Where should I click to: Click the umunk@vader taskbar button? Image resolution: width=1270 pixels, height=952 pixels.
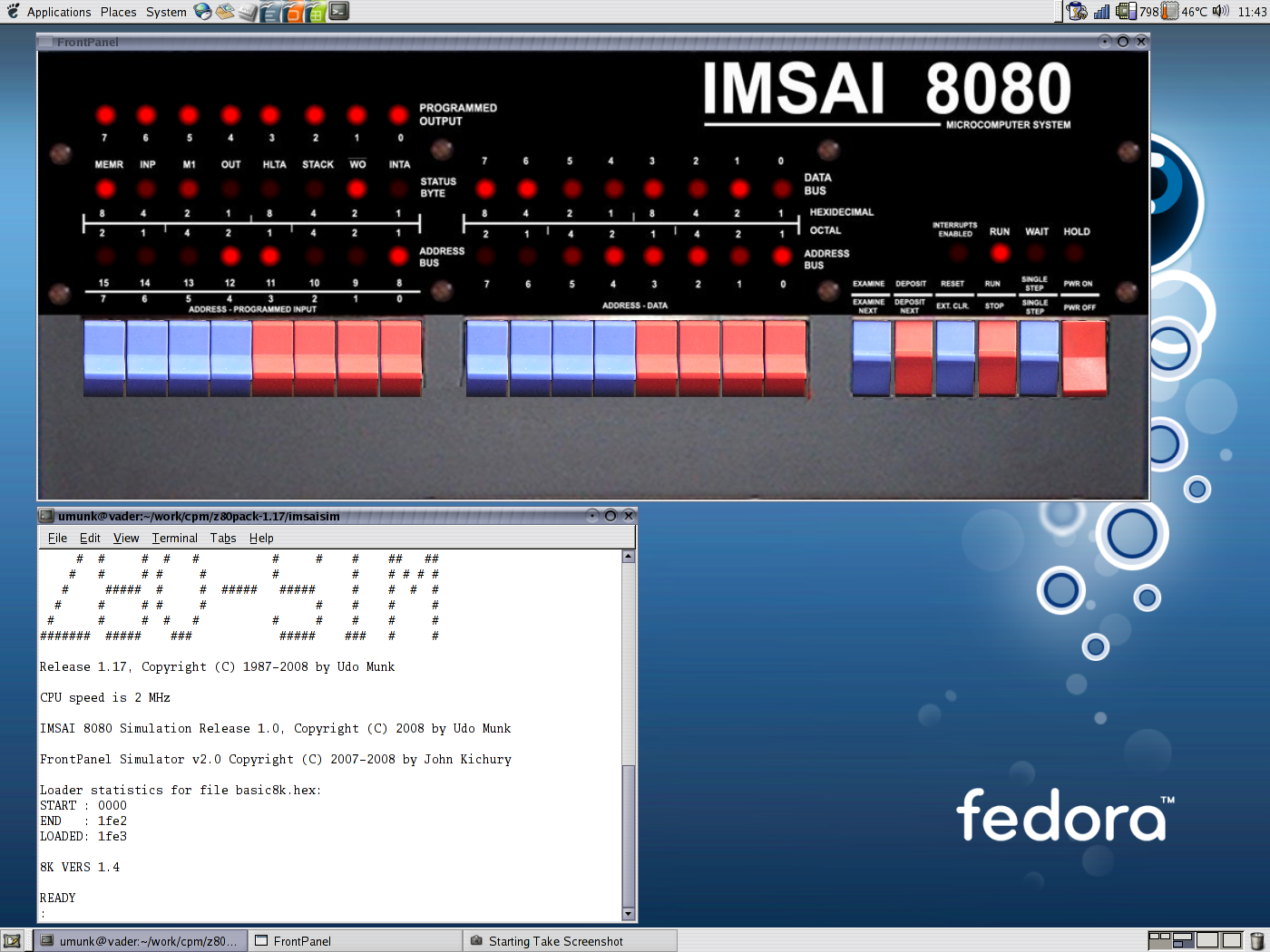click(141, 940)
